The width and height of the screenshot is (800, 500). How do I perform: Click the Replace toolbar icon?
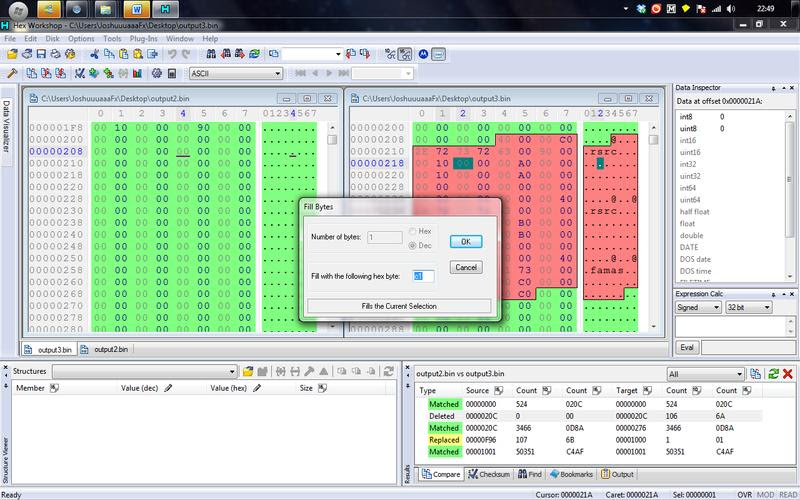(254, 54)
